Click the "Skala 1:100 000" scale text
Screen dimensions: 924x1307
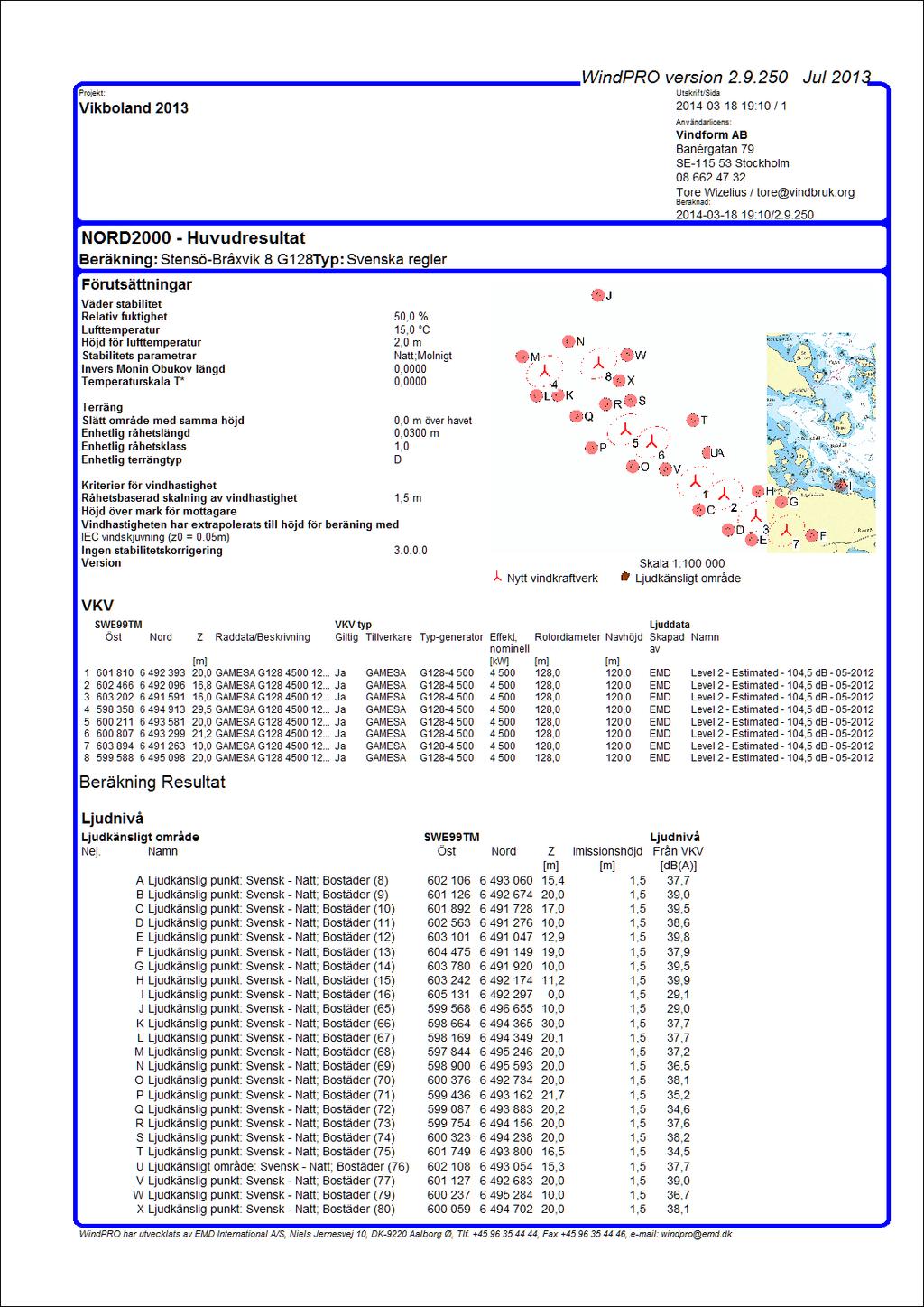pyautogui.click(x=682, y=563)
